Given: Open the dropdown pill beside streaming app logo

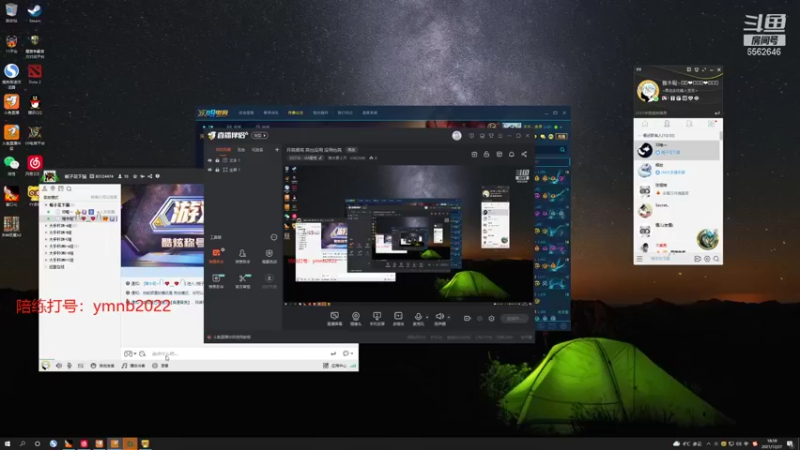Looking at the screenshot, I should pos(260,136).
